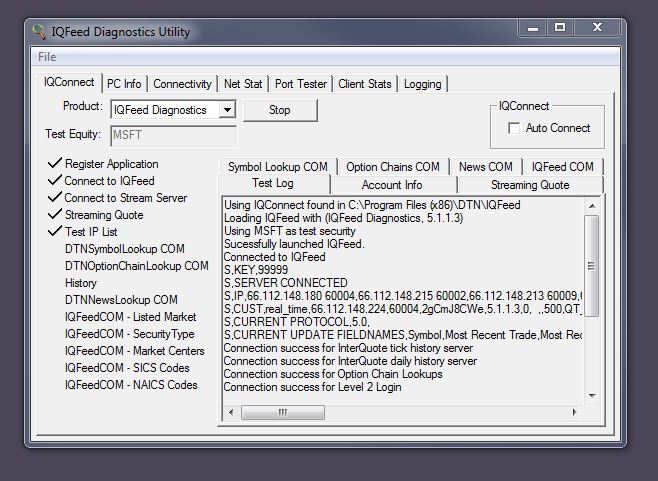Switch to the Account Info tab
This screenshot has height=481, width=658.
[392, 185]
